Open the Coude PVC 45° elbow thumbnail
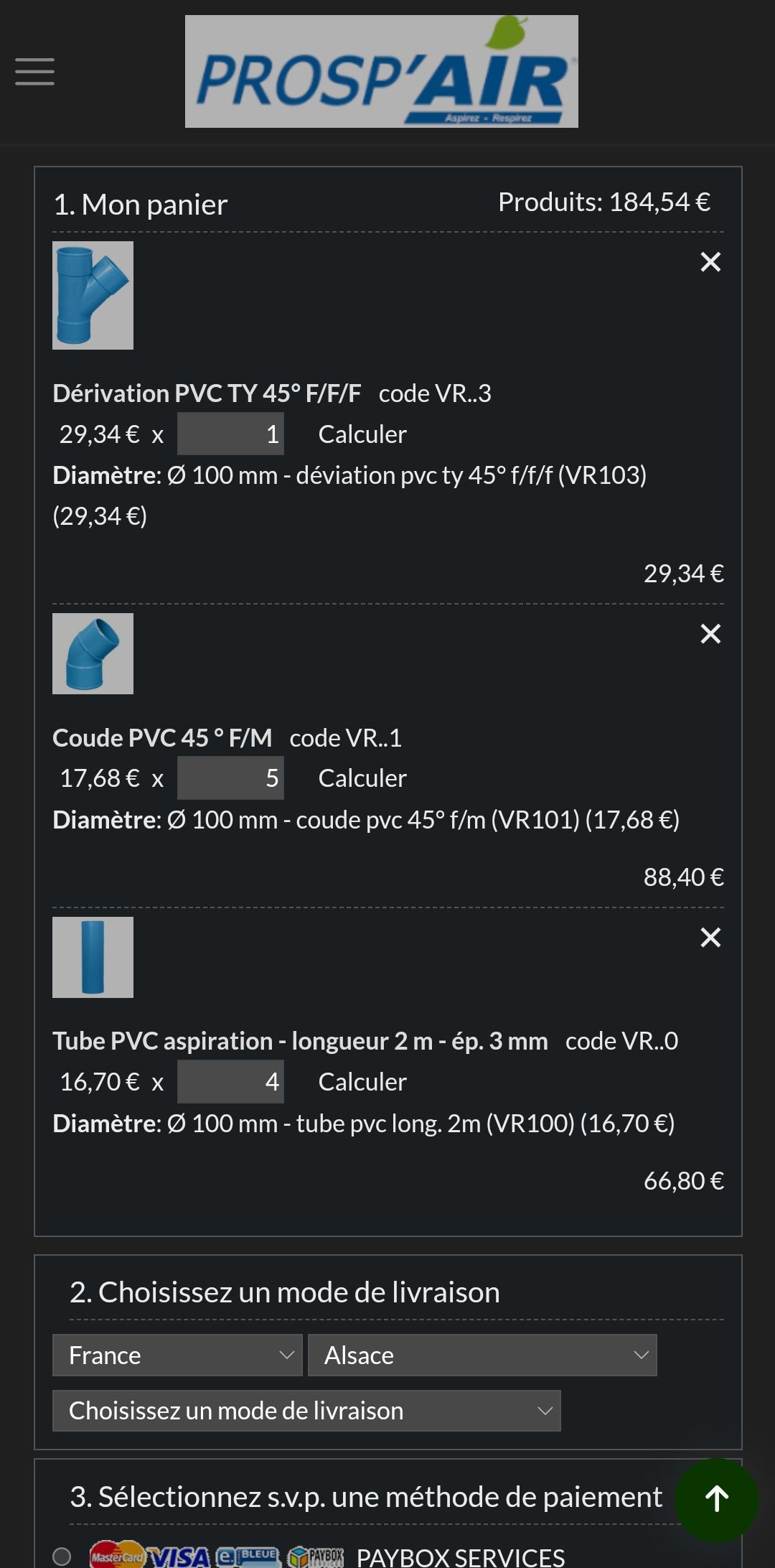The width and height of the screenshot is (775, 1568). [93, 653]
